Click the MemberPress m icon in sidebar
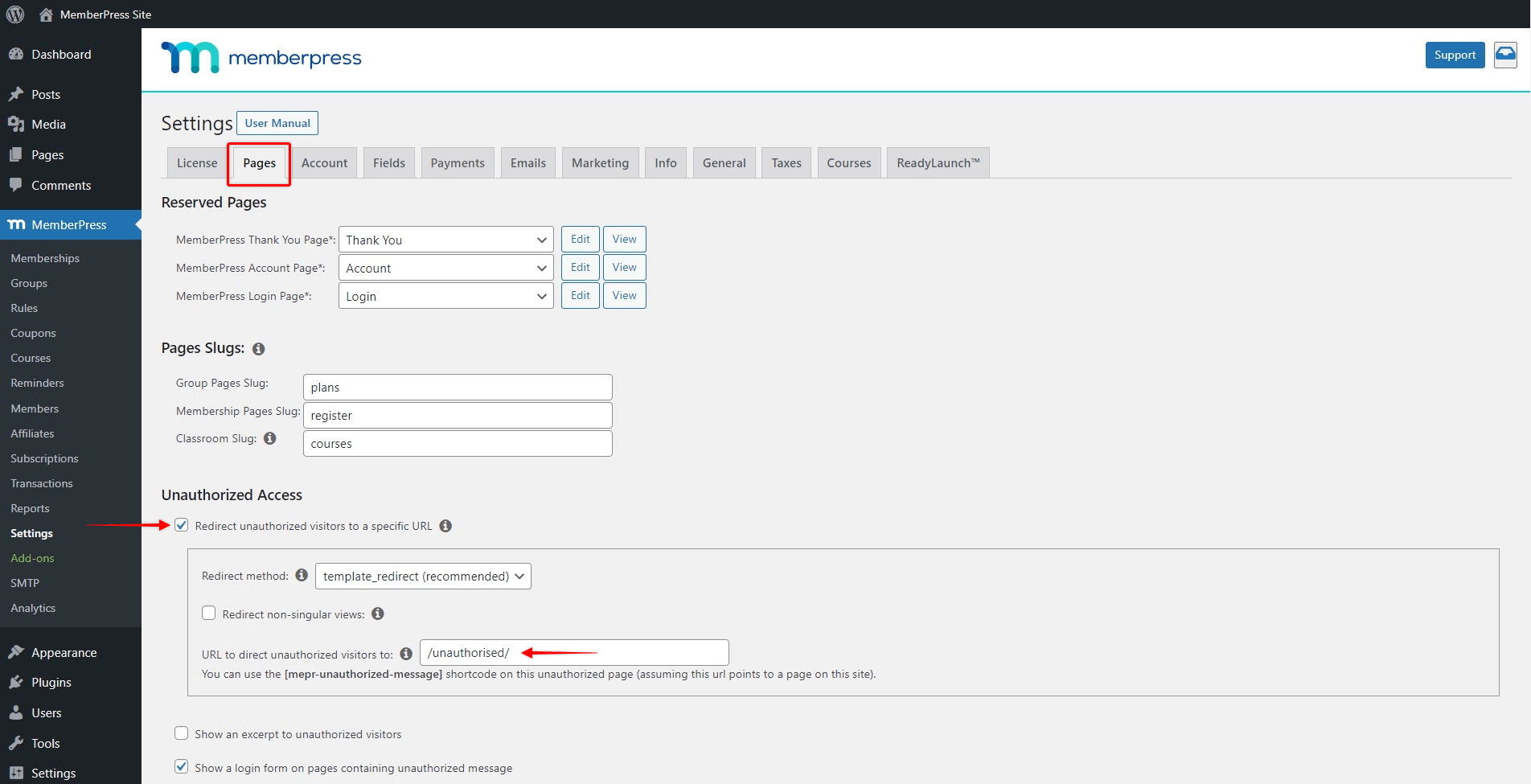Screen dimensions: 1531x784 [x=16, y=224]
